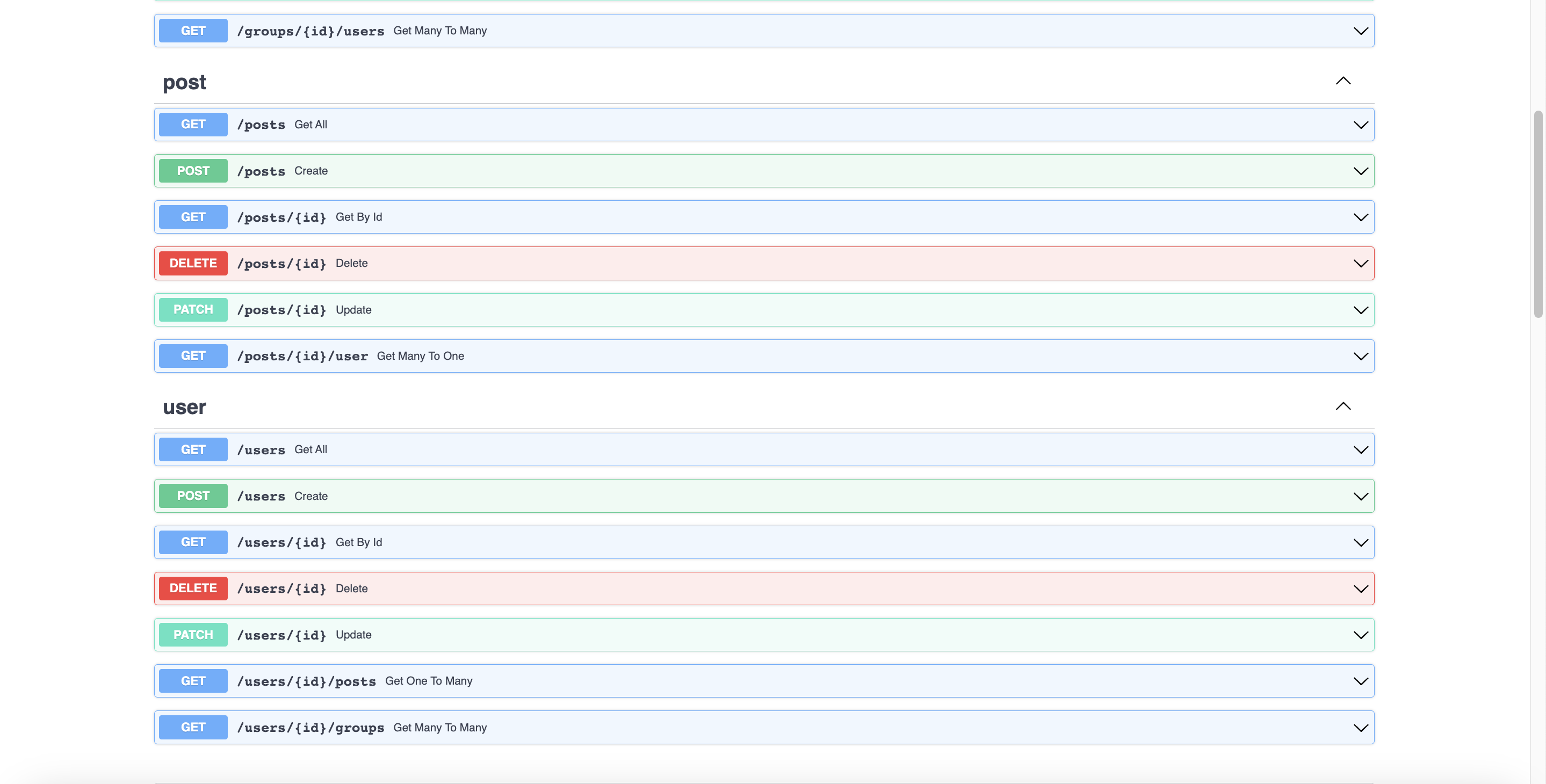Expand chevron on POST /posts Create row
This screenshot has height=784, width=1546.
coord(1360,171)
